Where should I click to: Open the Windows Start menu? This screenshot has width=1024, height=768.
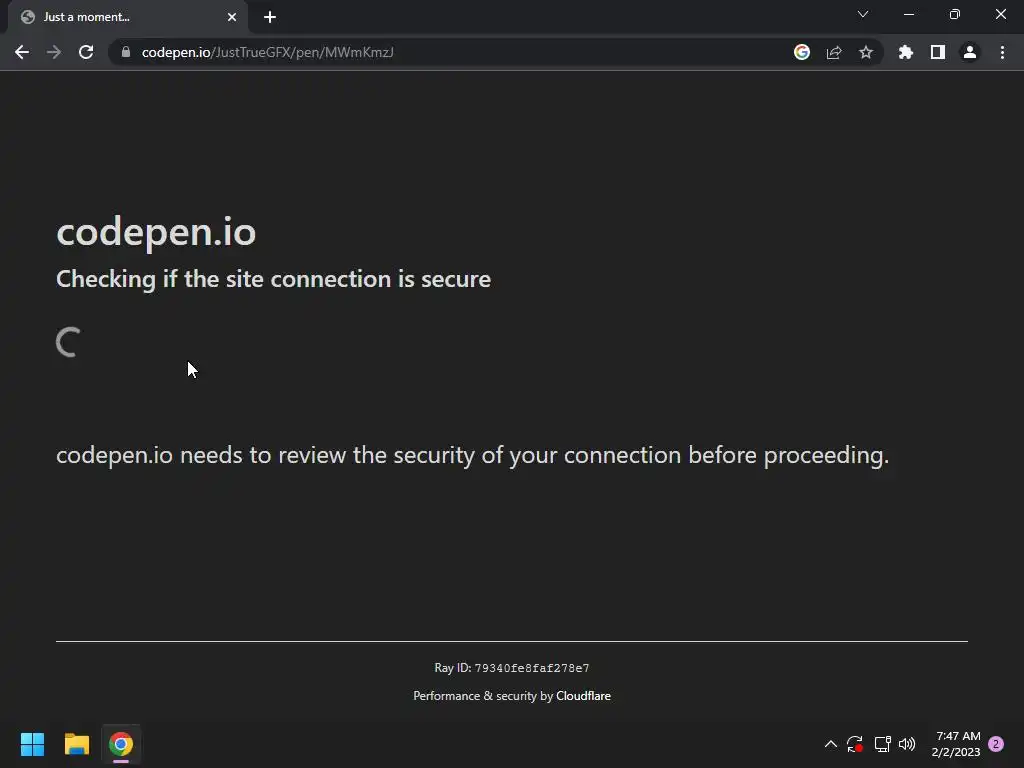pos(32,744)
